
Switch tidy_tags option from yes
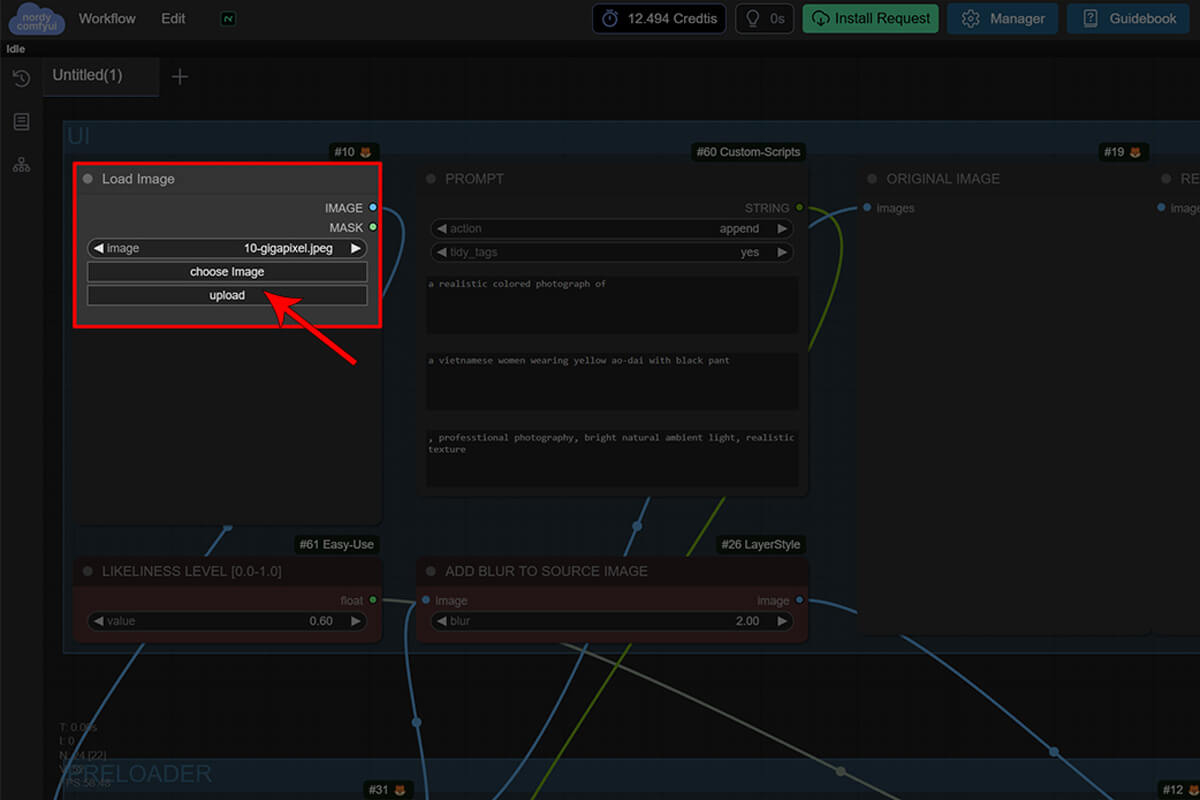611,252
